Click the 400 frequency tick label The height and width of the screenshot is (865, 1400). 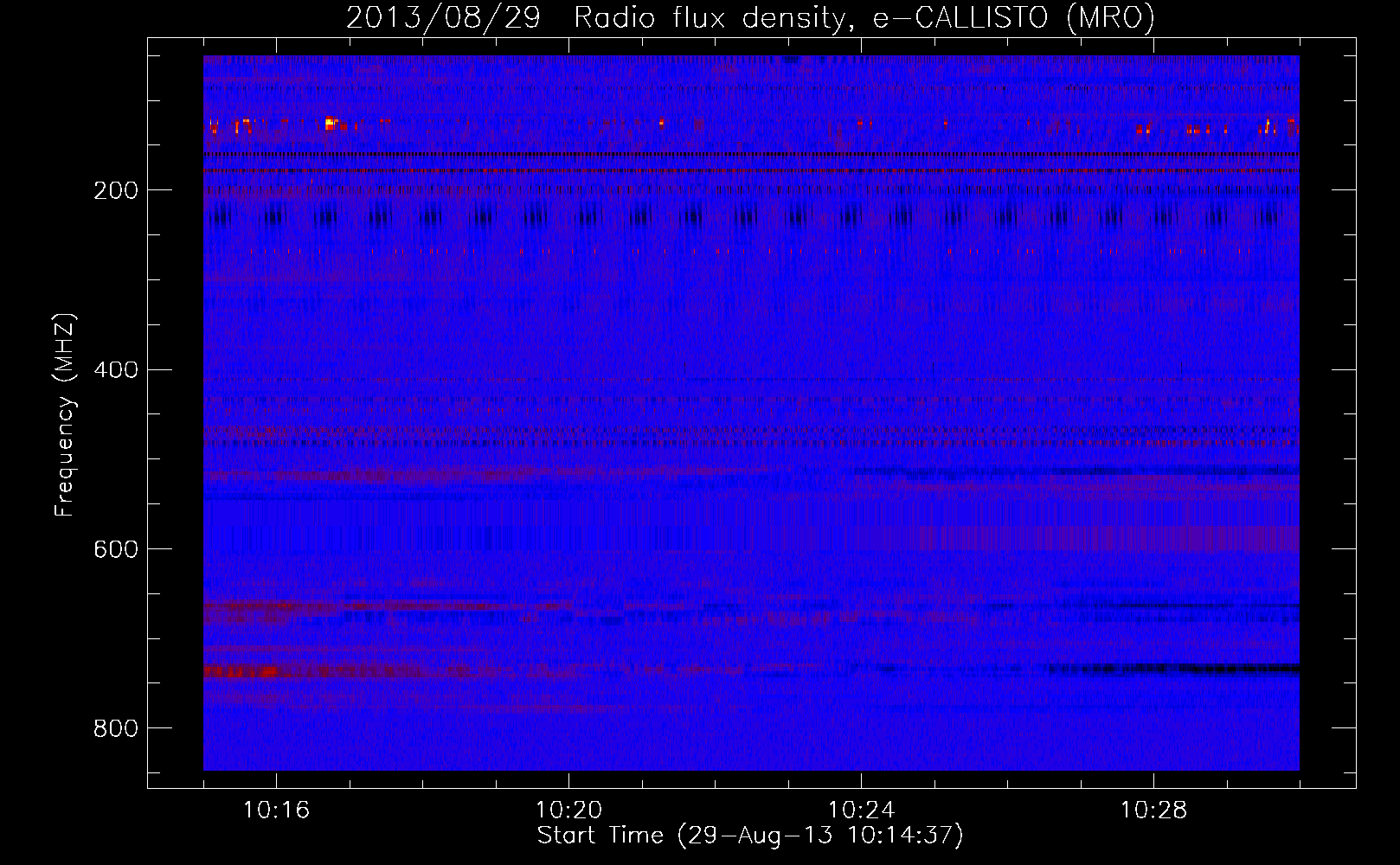click(x=115, y=370)
